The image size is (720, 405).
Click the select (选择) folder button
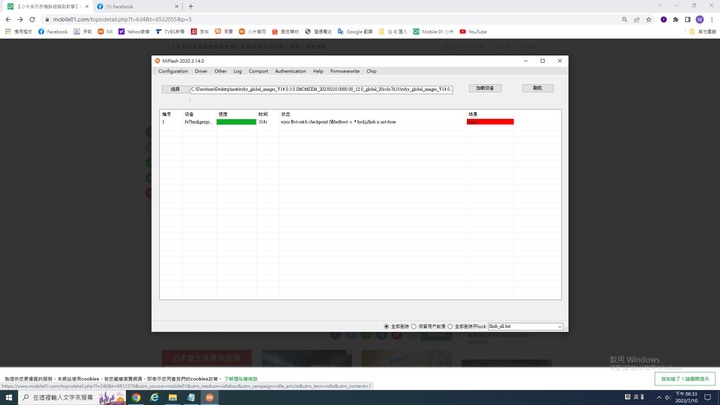tap(175, 89)
